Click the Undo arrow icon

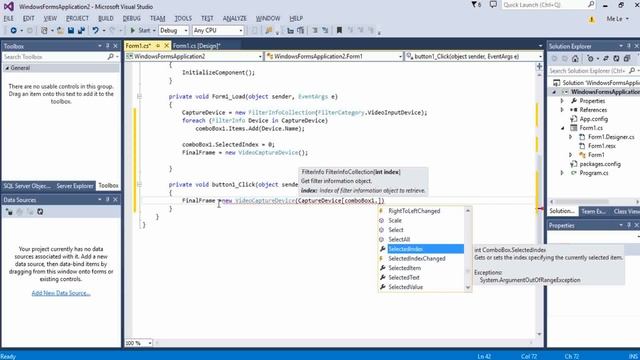[x=96, y=31]
